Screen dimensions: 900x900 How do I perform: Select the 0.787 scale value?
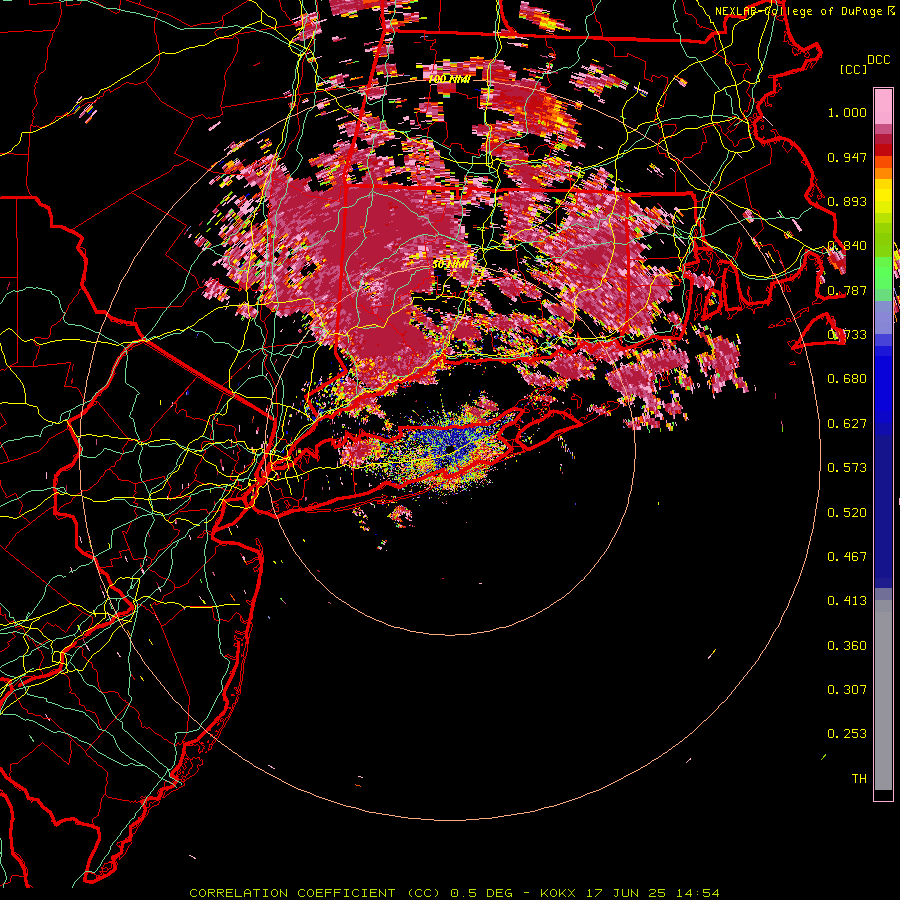pos(847,290)
